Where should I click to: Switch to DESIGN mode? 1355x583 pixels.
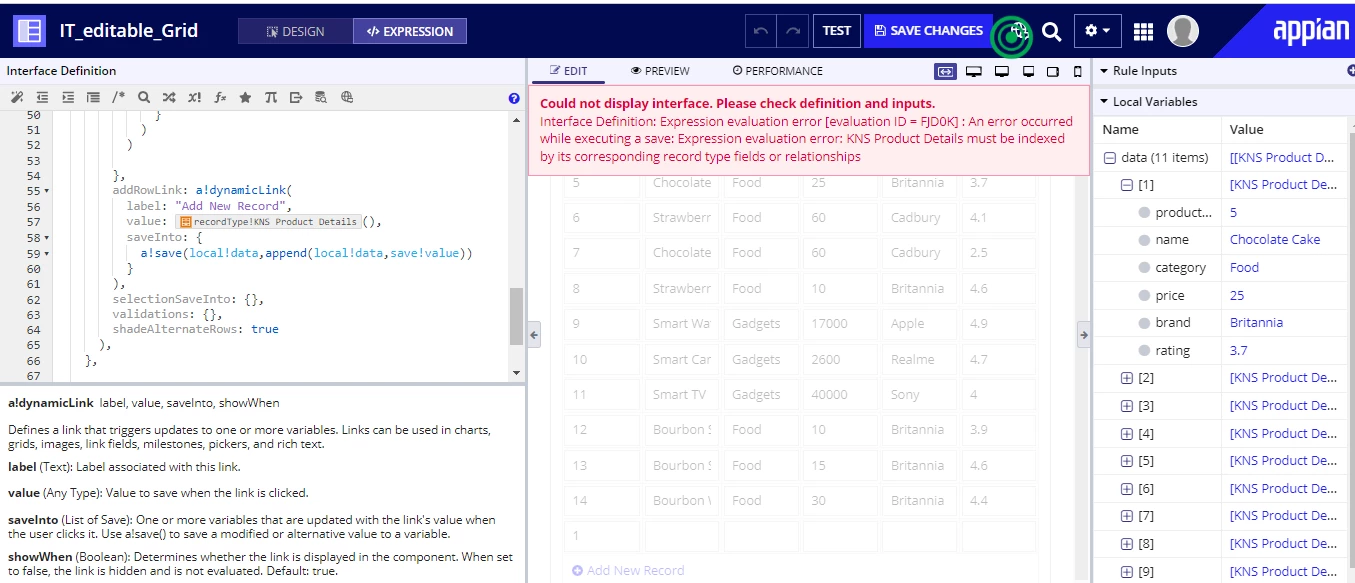[x=295, y=31]
